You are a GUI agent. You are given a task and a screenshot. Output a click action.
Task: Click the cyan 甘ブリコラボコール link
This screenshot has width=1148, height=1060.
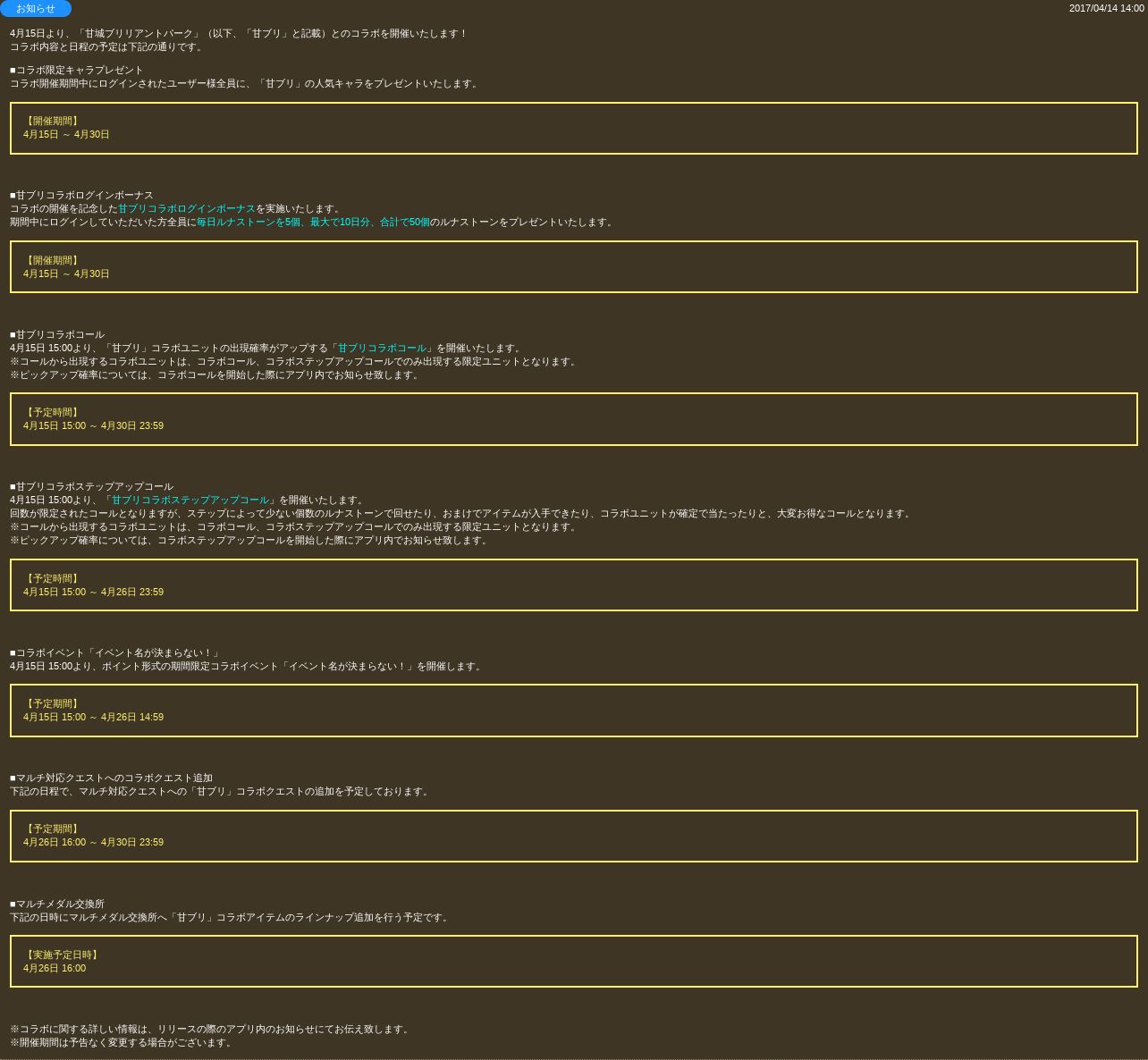tap(382, 348)
